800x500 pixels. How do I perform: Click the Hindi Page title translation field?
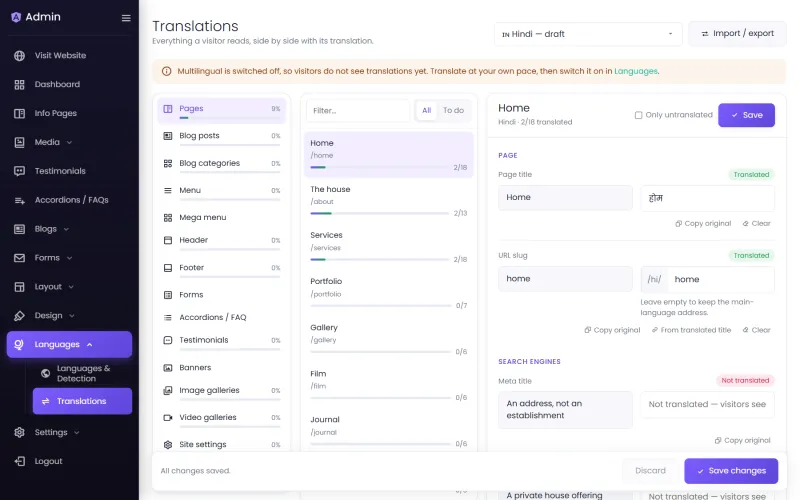(x=707, y=198)
